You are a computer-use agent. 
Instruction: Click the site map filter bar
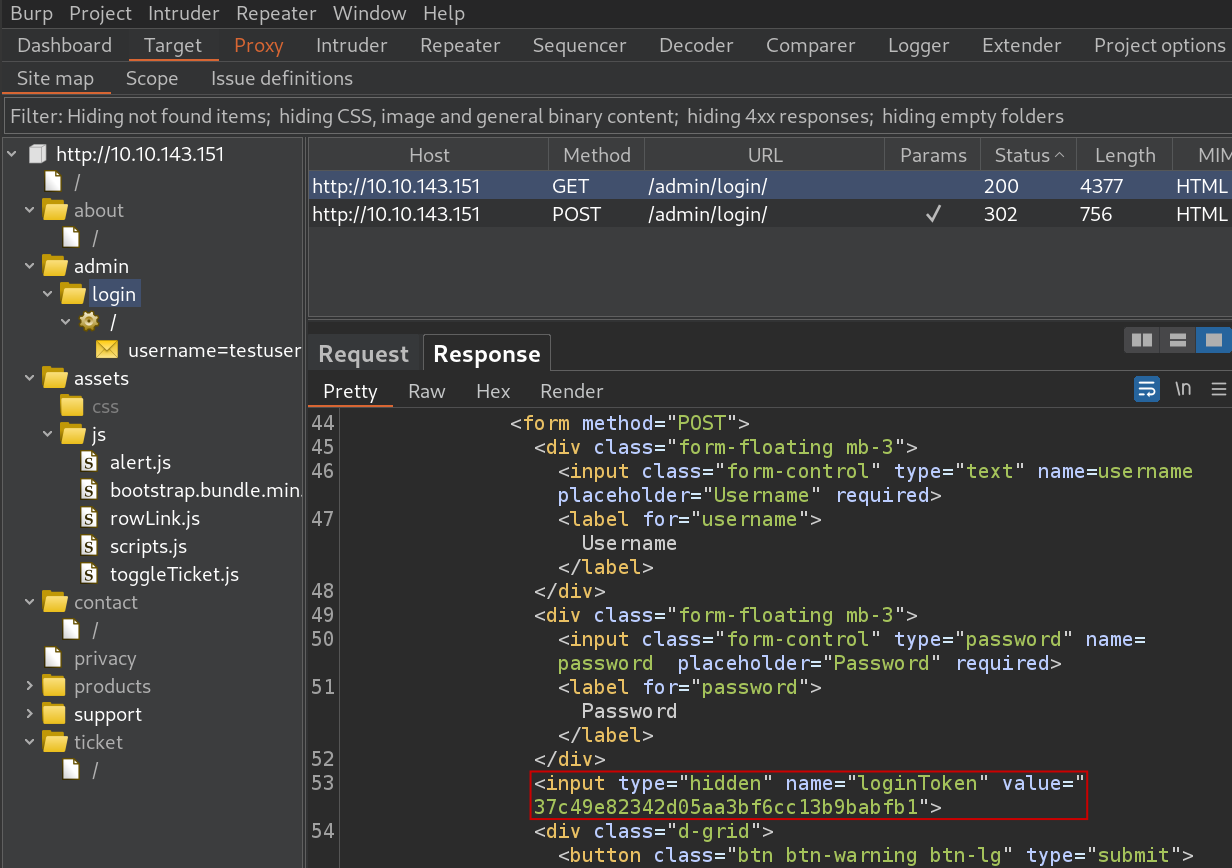click(616, 116)
